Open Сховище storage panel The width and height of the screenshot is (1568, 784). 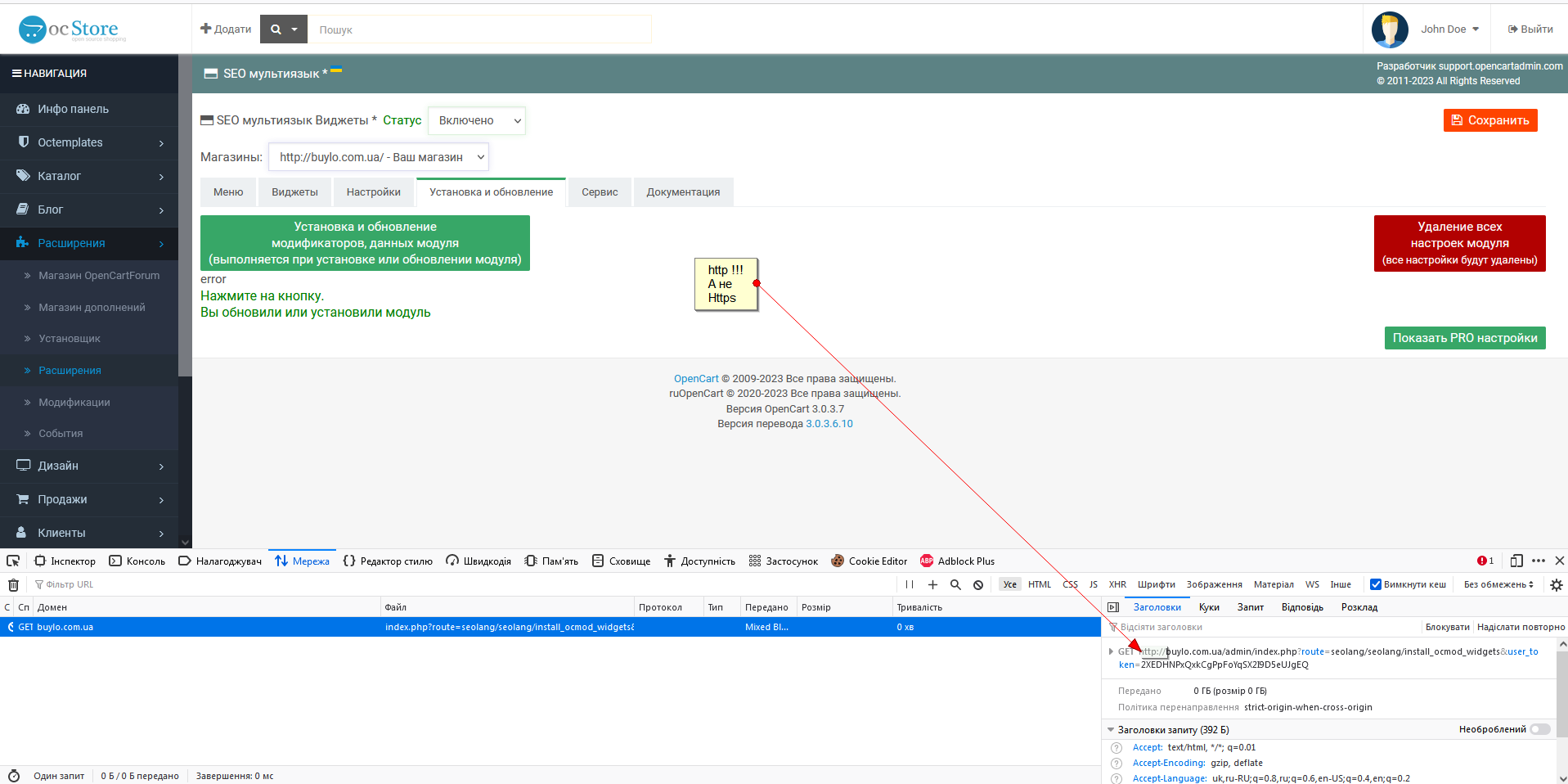pyautogui.click(x=621, y=561)
